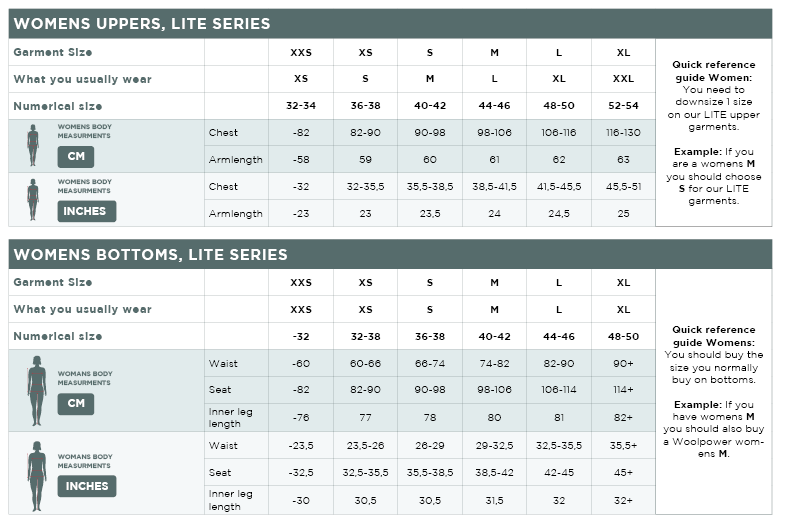The width and height of the screenshot is (785, 522).
Task: Select the INCHES badge in Womens Uppers table
Action: [x=86, y=210]
